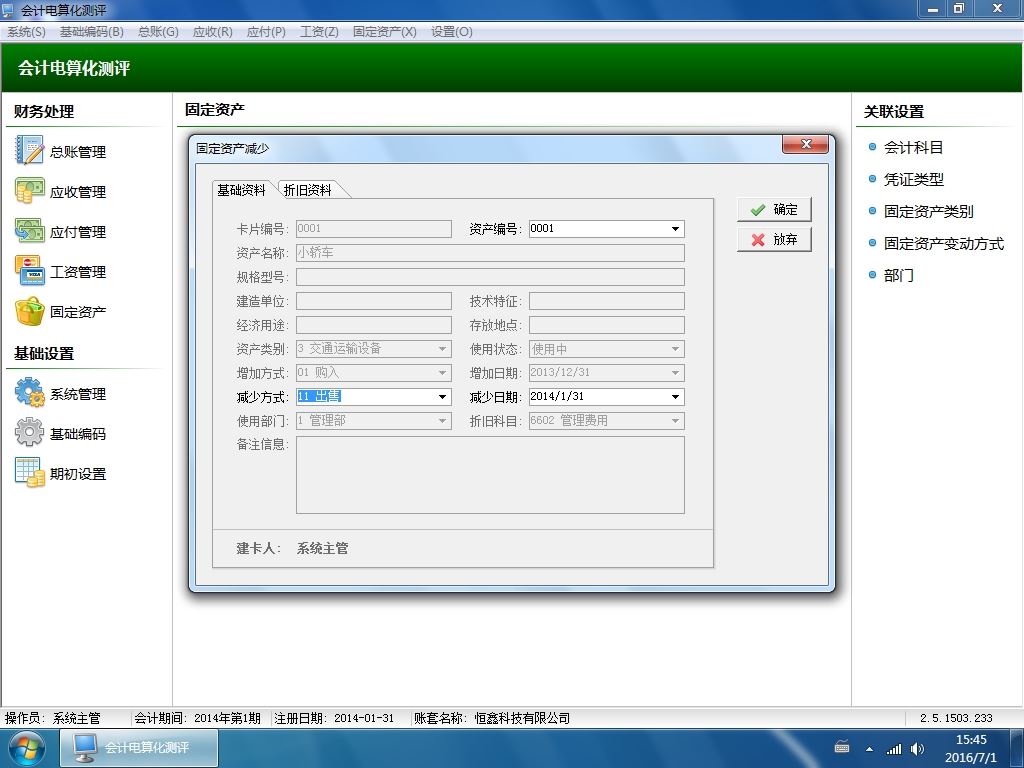Open network signal icon in tray
Image resolution: width=1024 pixels, height=768 pixels.
coord(893,748)
